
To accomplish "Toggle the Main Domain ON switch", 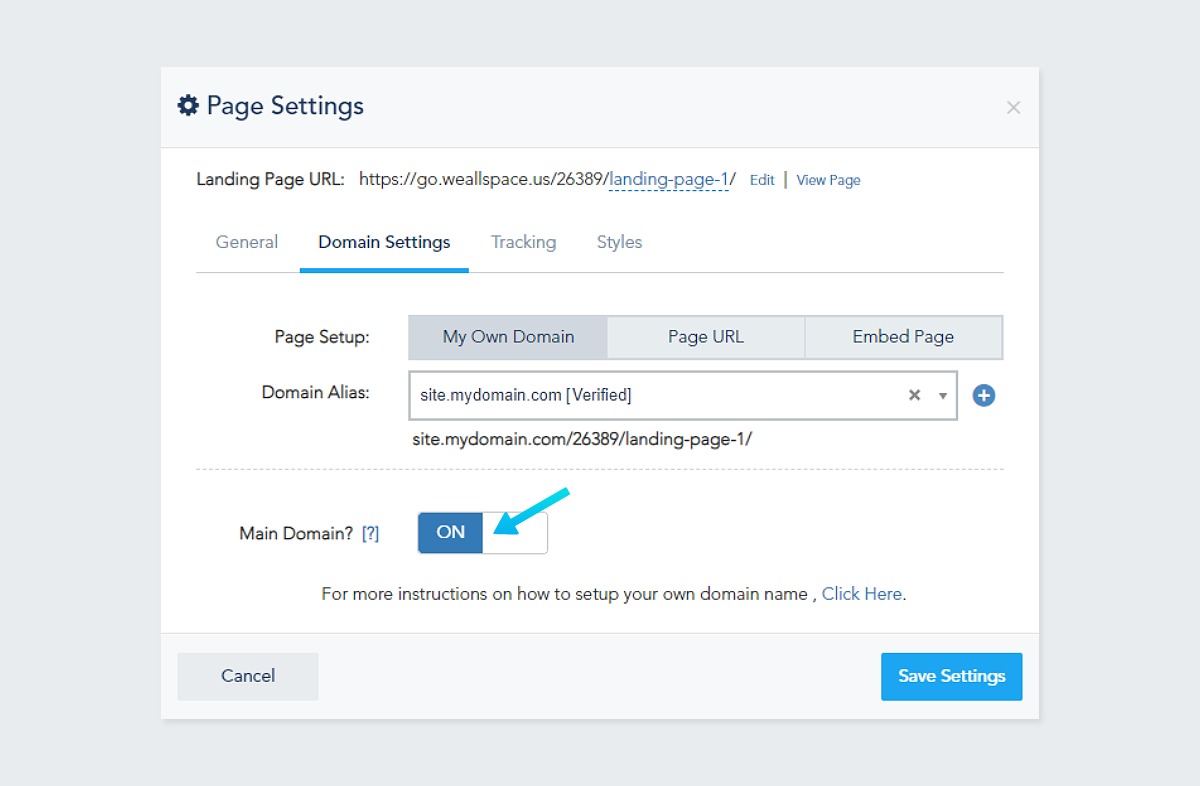I will point(482,533).
